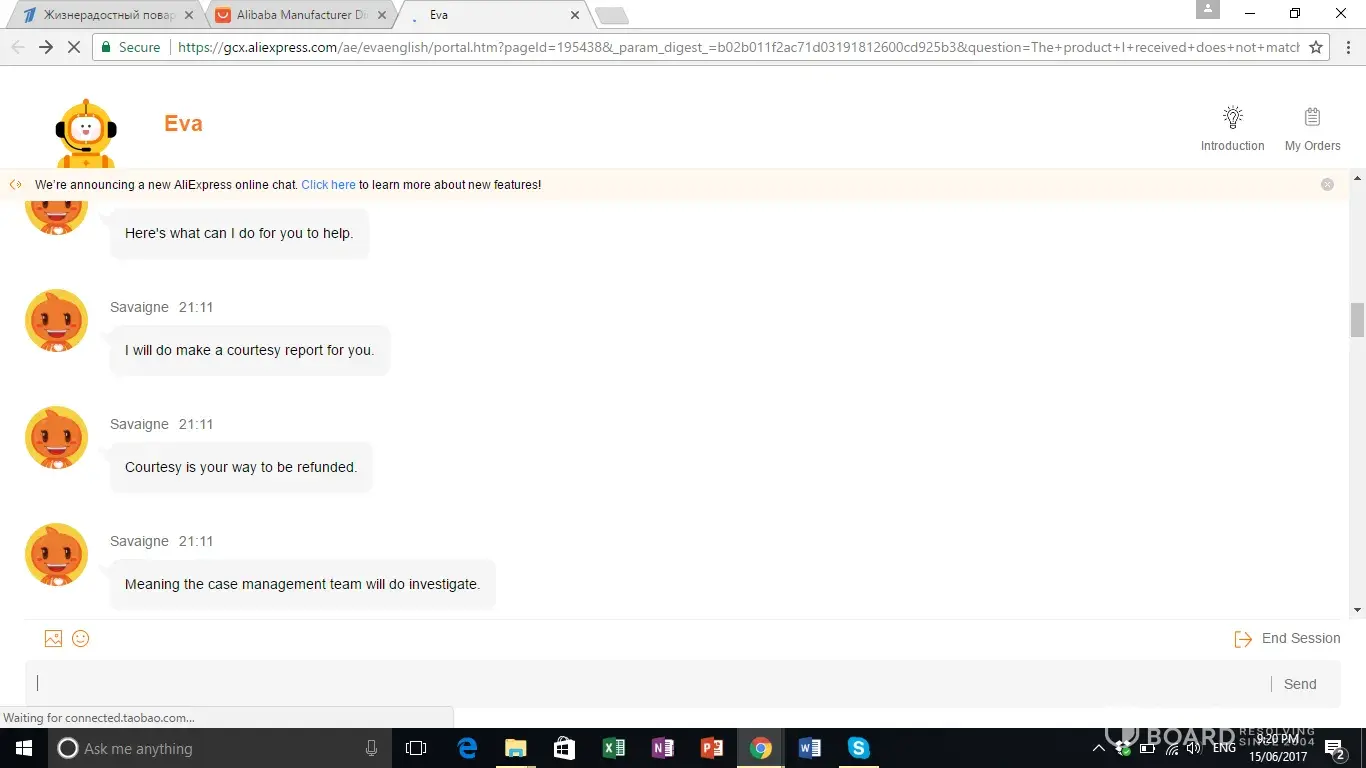Open OneNote from the taskbar

[x=663, y=748]
